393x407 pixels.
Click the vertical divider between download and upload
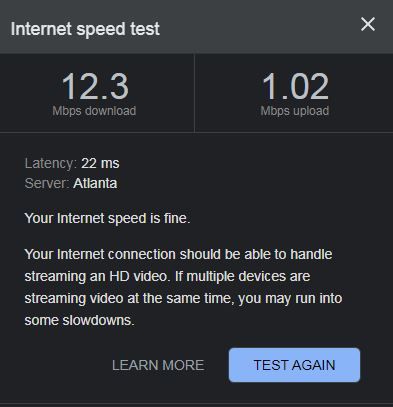(194, 93)
